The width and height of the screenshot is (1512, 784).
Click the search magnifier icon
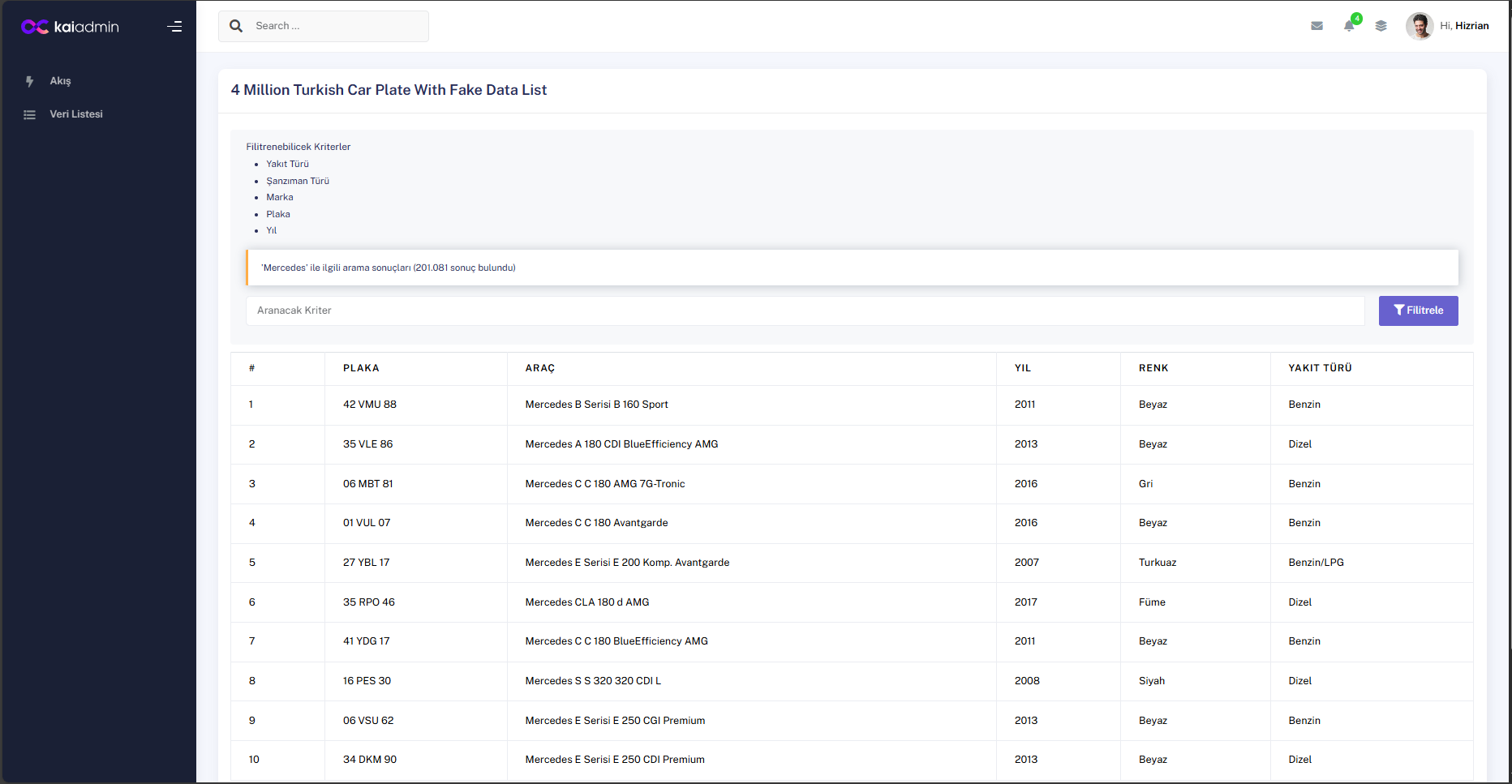coord(236,26)
